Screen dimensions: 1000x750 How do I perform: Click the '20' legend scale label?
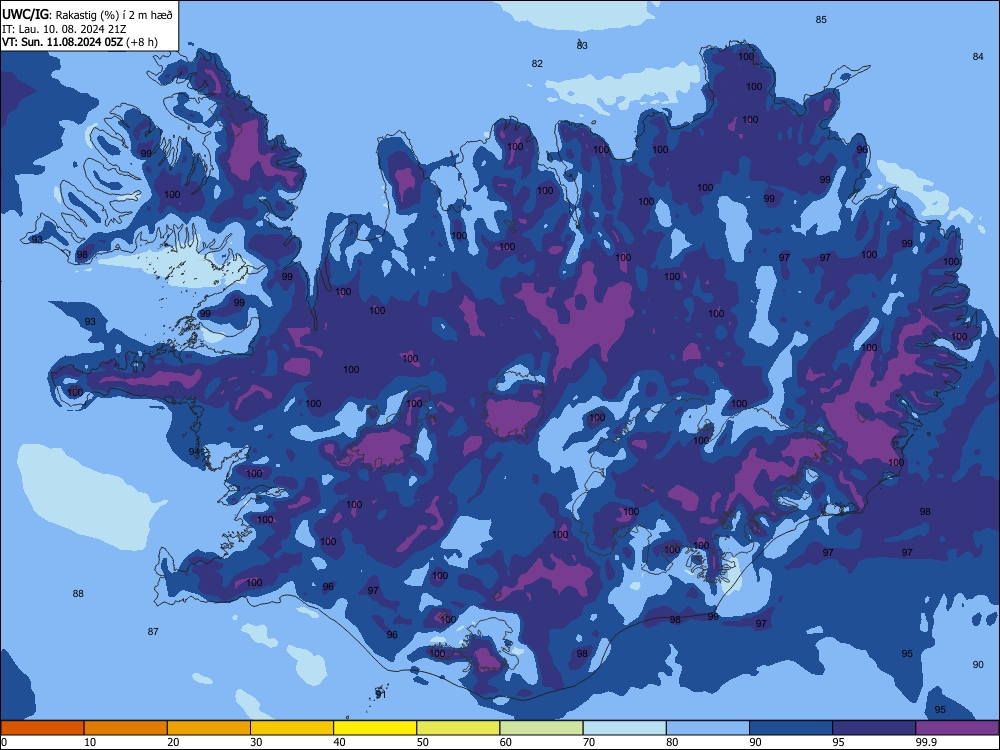click(x=173, y=742)
